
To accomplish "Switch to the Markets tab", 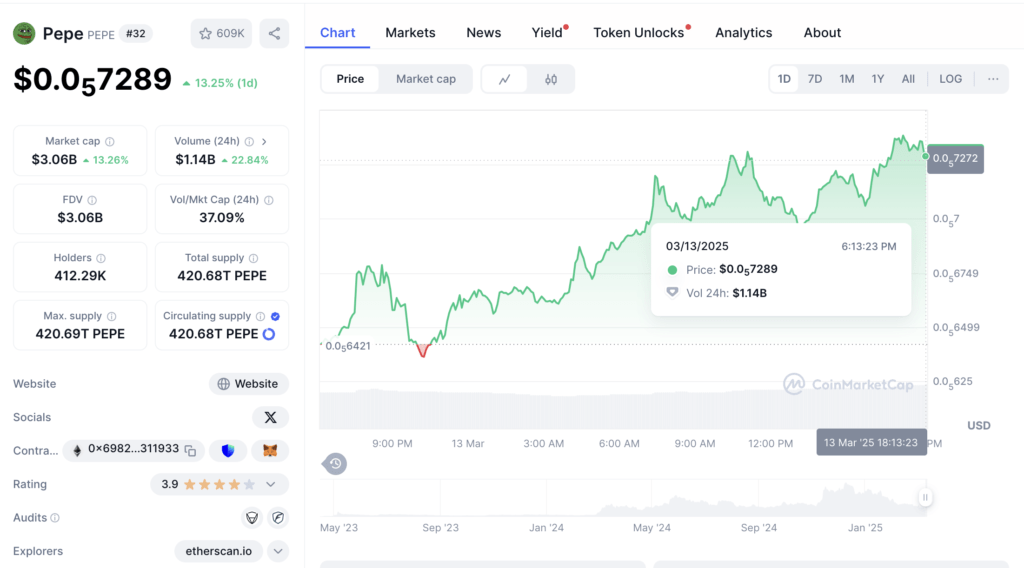I will (410, 33).
